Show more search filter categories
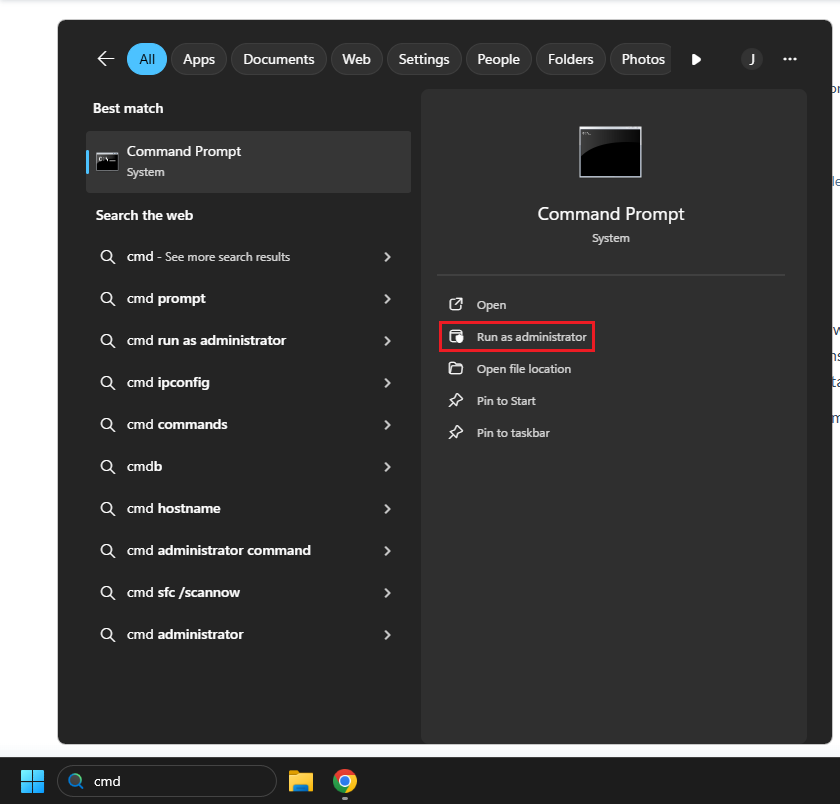840x804 pixels. click(695, 59)
